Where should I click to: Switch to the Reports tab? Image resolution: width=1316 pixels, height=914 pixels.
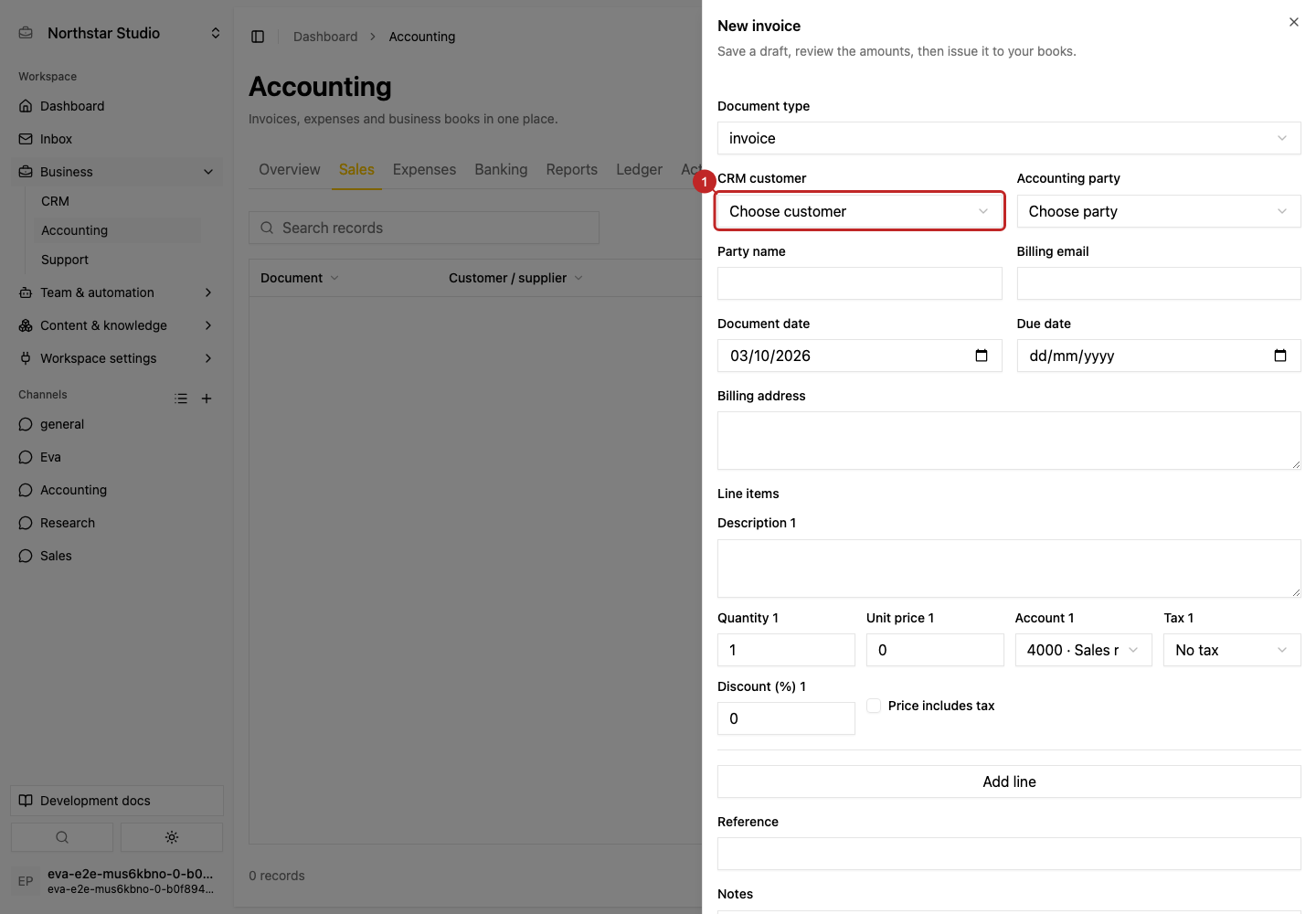coord(572,170)
